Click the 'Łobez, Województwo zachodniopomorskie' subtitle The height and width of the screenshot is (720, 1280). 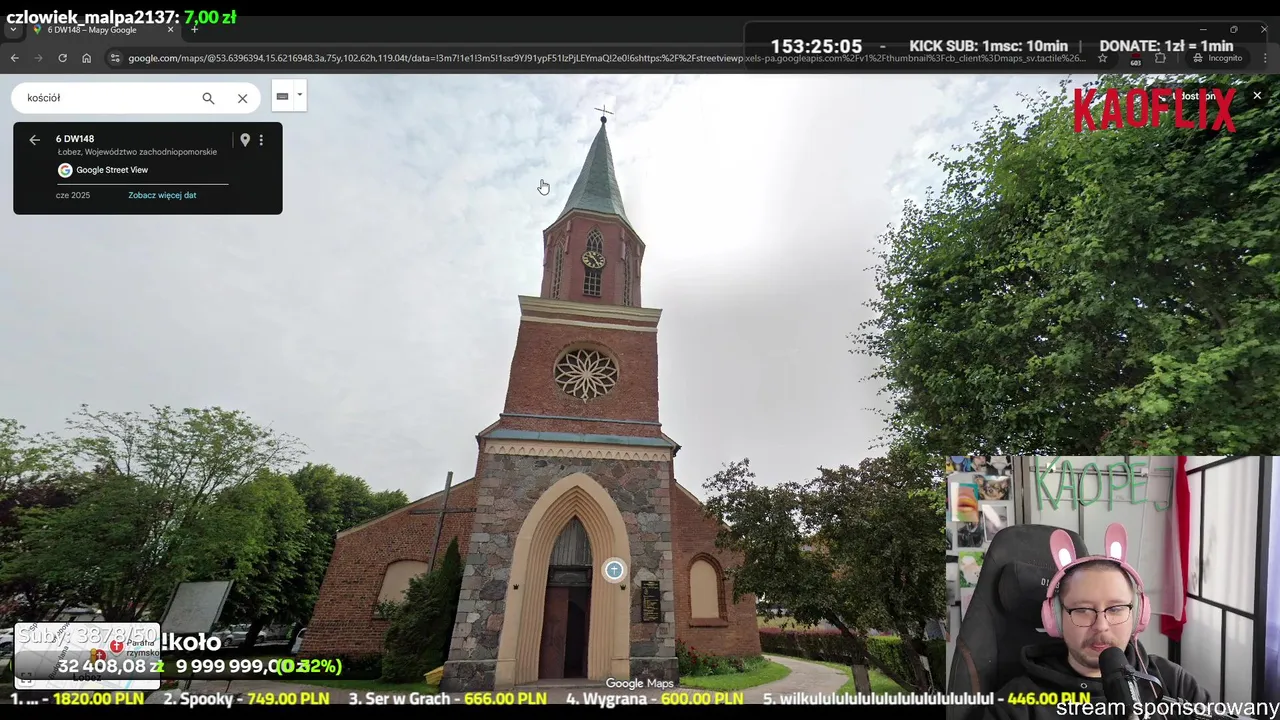pyautogui.click(x=137, y=152)
